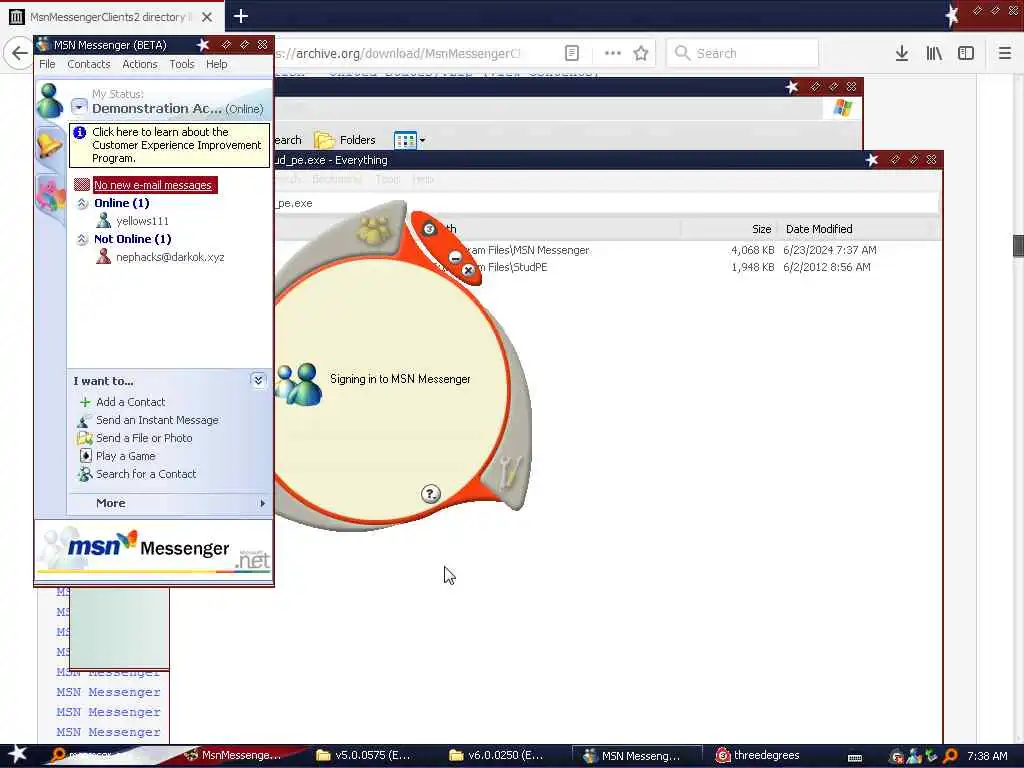Click the blue info icon in the notification box
Viewport: 1024px width, 768px height.
coord(80,133)
